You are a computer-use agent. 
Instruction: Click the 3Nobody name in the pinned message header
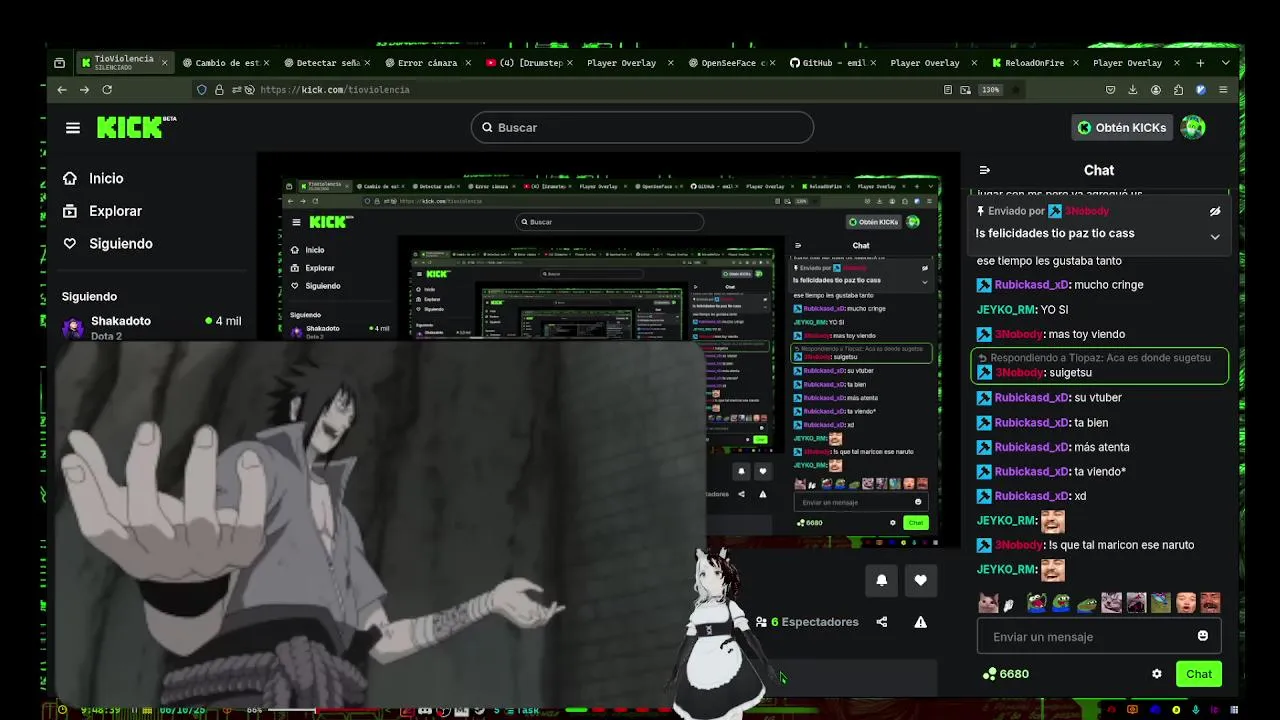pyautogui.click(x=1086, y=211)
